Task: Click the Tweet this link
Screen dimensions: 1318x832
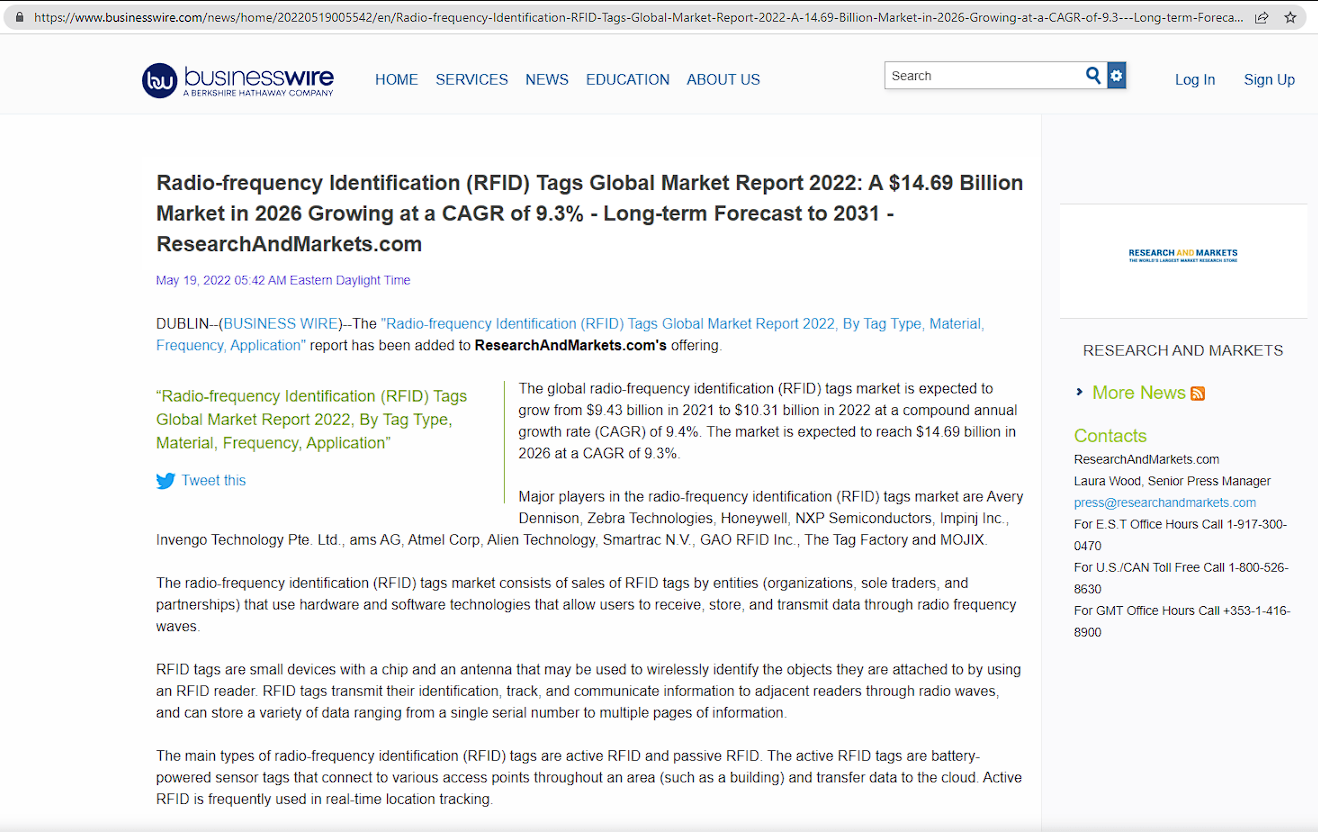Action: point(213,481)
